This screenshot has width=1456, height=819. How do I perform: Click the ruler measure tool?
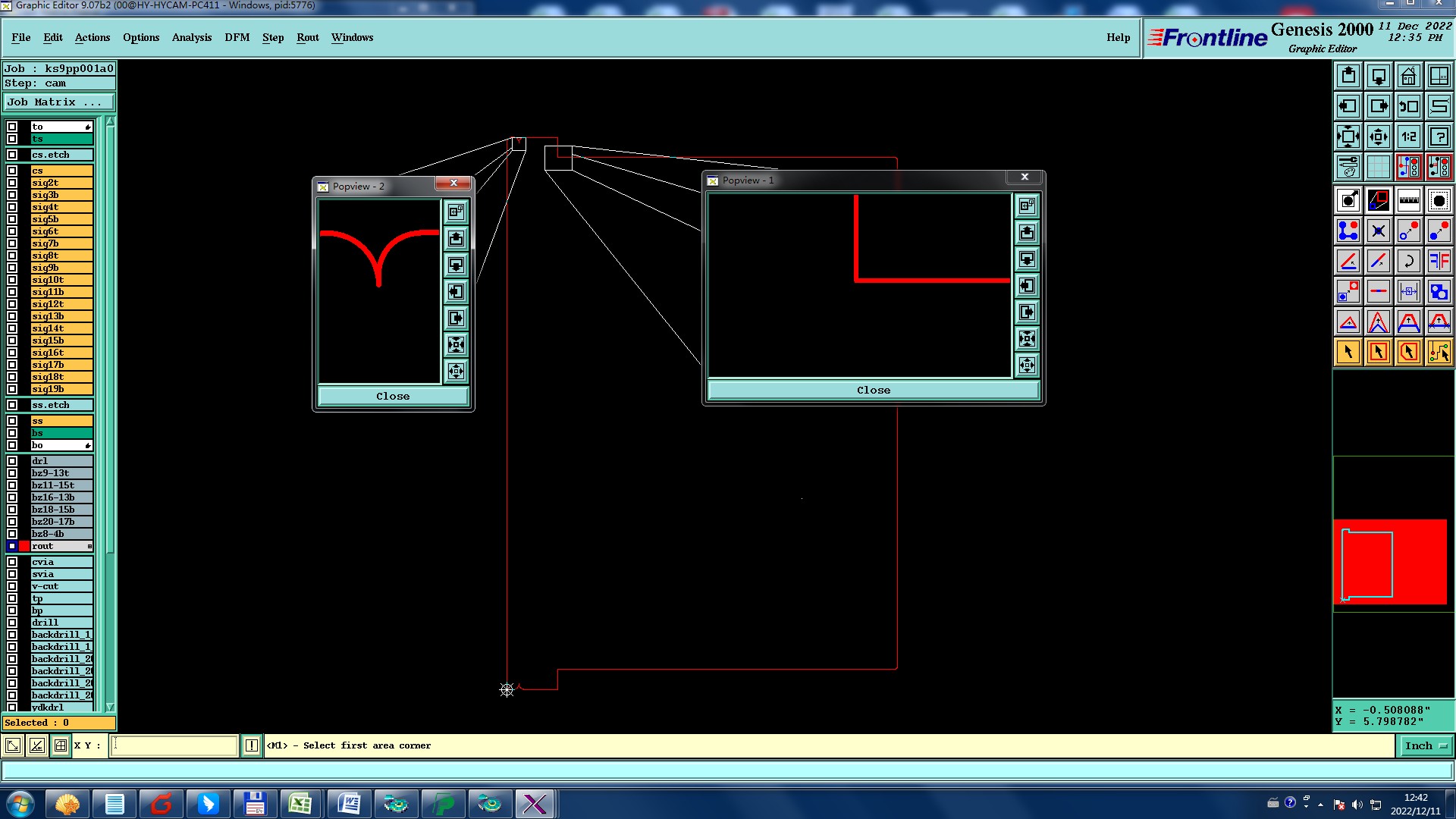click(x=1408, y=200)
